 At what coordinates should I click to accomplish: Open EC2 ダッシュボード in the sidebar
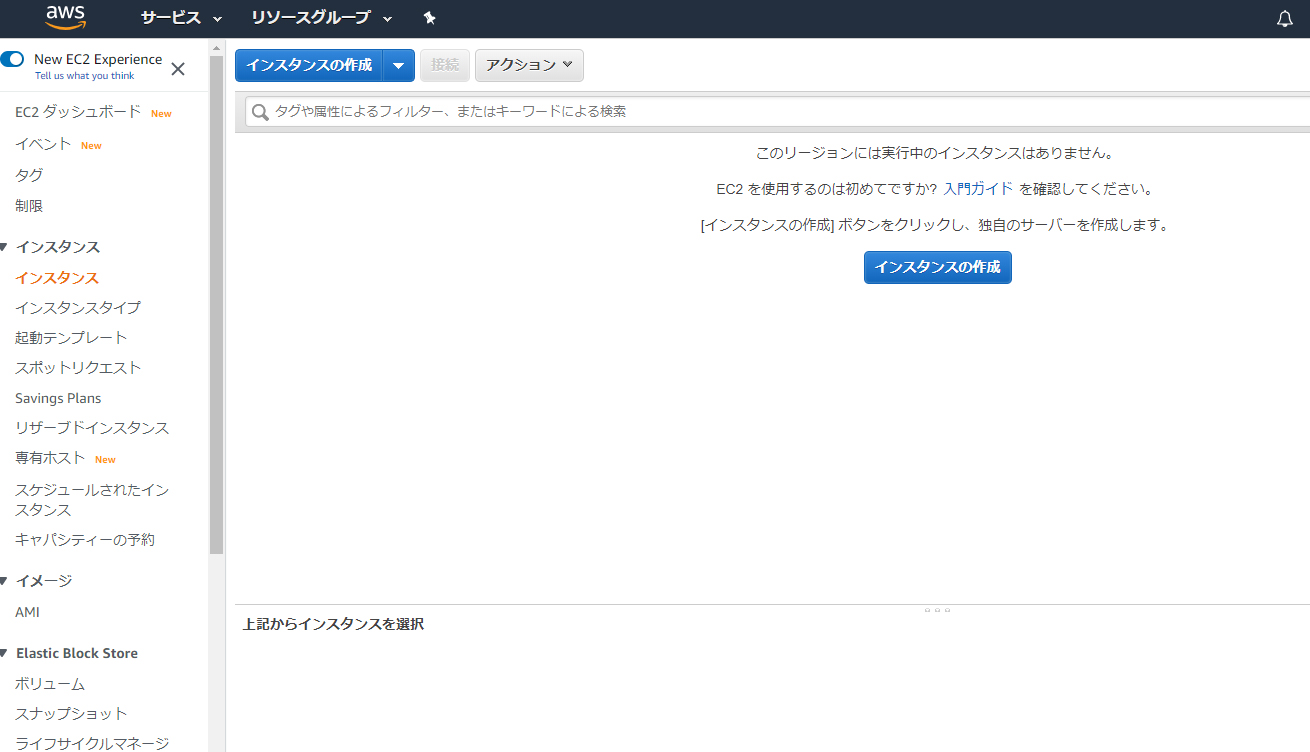[78, 112]
